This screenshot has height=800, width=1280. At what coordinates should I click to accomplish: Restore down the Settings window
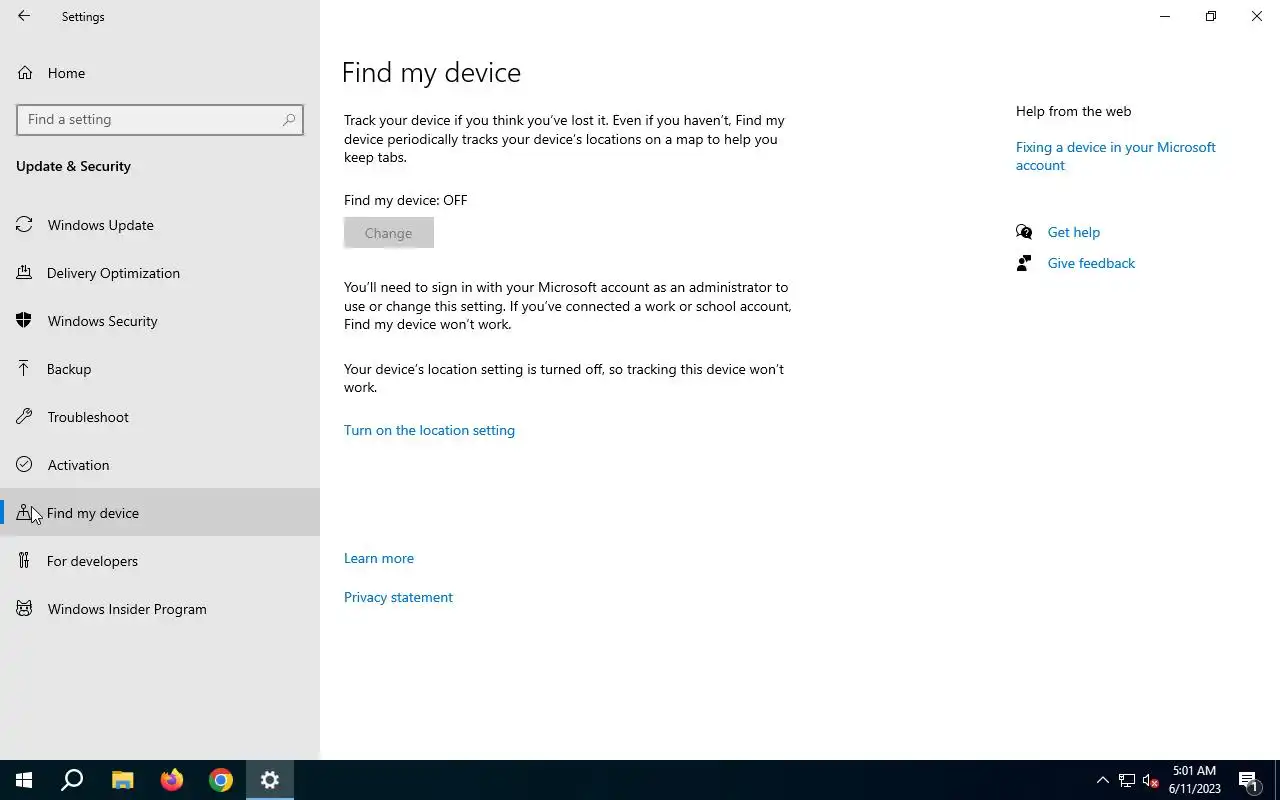tap(1211, 16)
